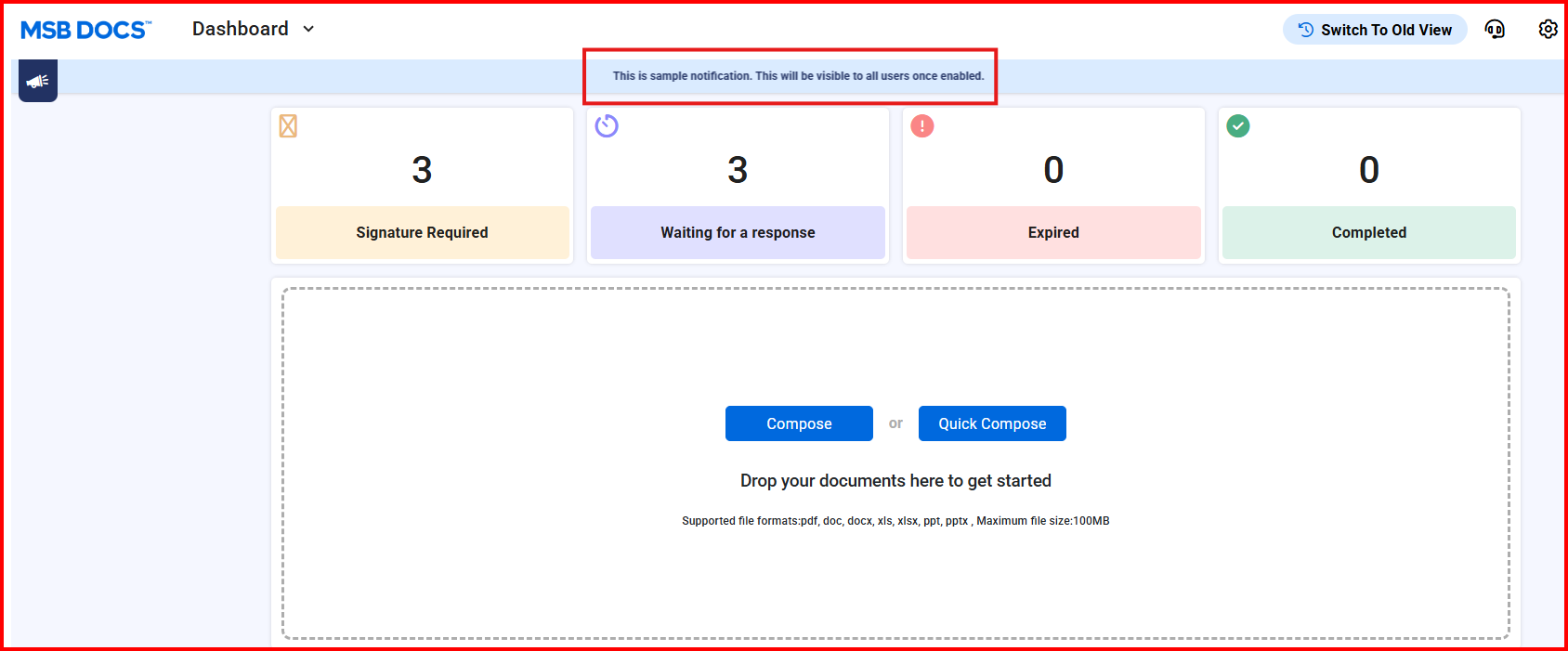Click the Signature Required count number
The width and height of the screenshot is (1568, 651).
coord(422,170)
